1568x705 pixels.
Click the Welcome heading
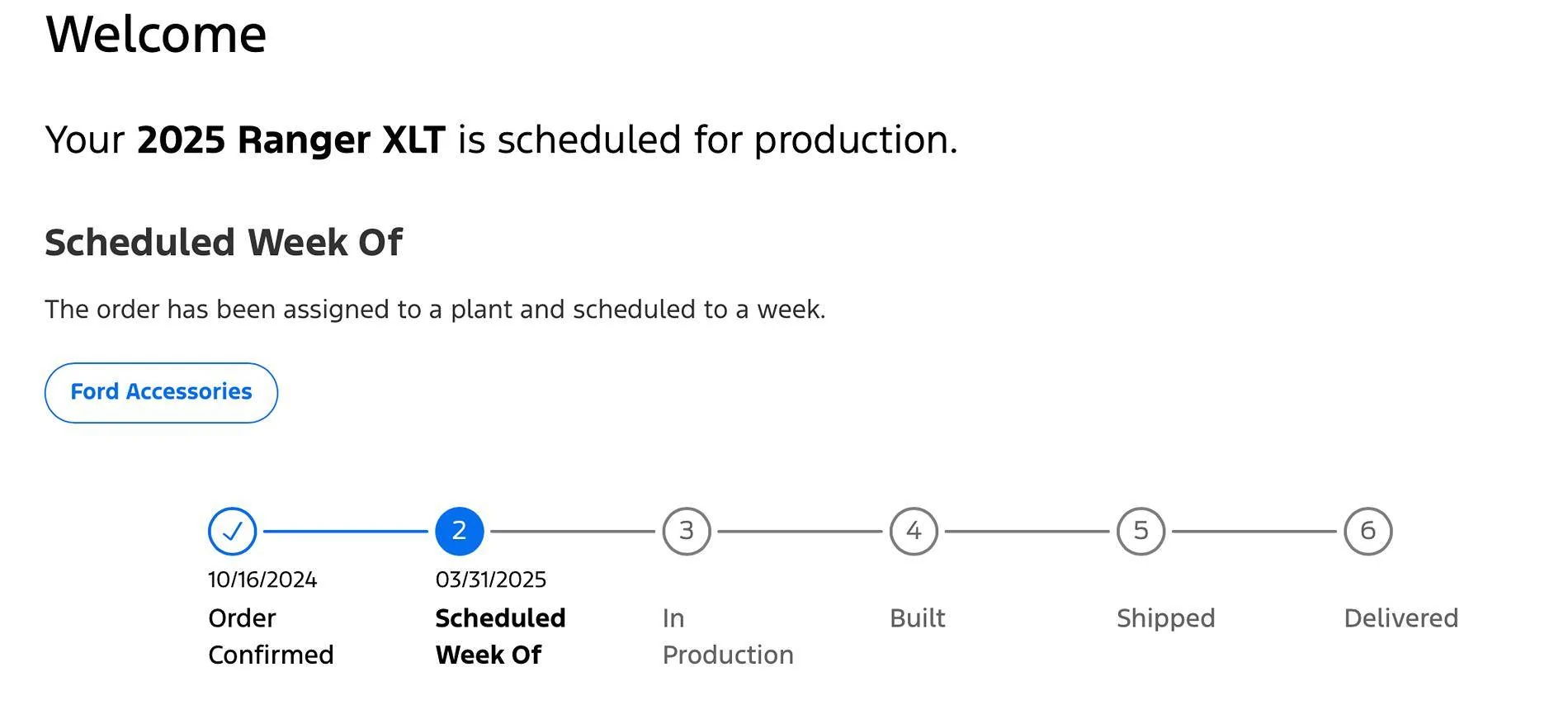pyautogui.click(x=156, y=34)
